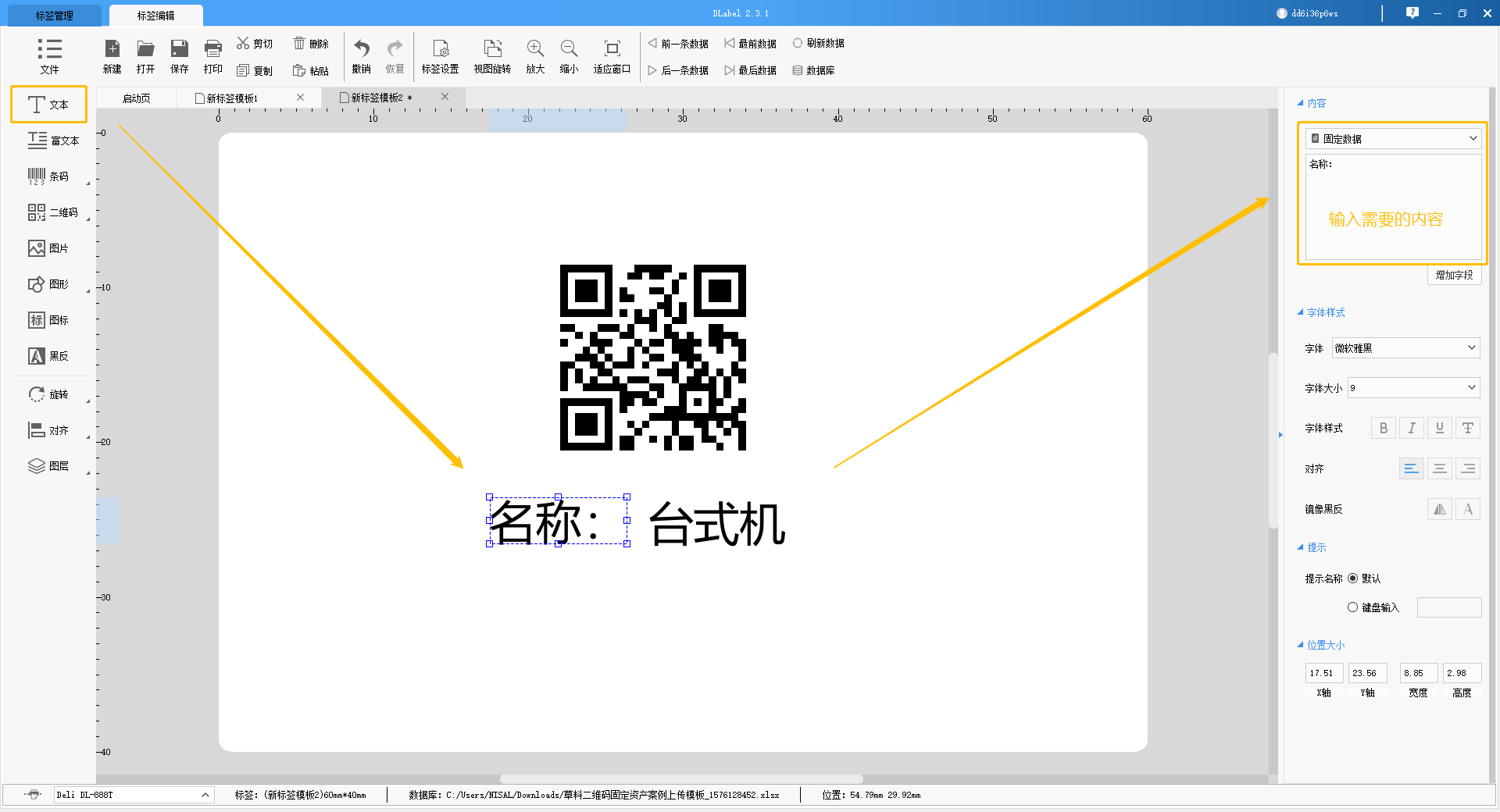Select the 文本 text tool
Viewport: 1500px width, 812px height.
pos(48,105)
